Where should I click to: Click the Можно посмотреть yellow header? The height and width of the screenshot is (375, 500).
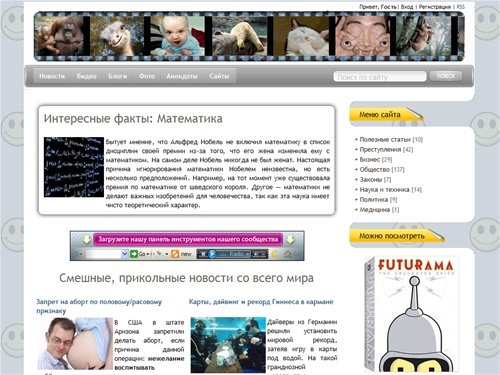[x=397, y=236]
